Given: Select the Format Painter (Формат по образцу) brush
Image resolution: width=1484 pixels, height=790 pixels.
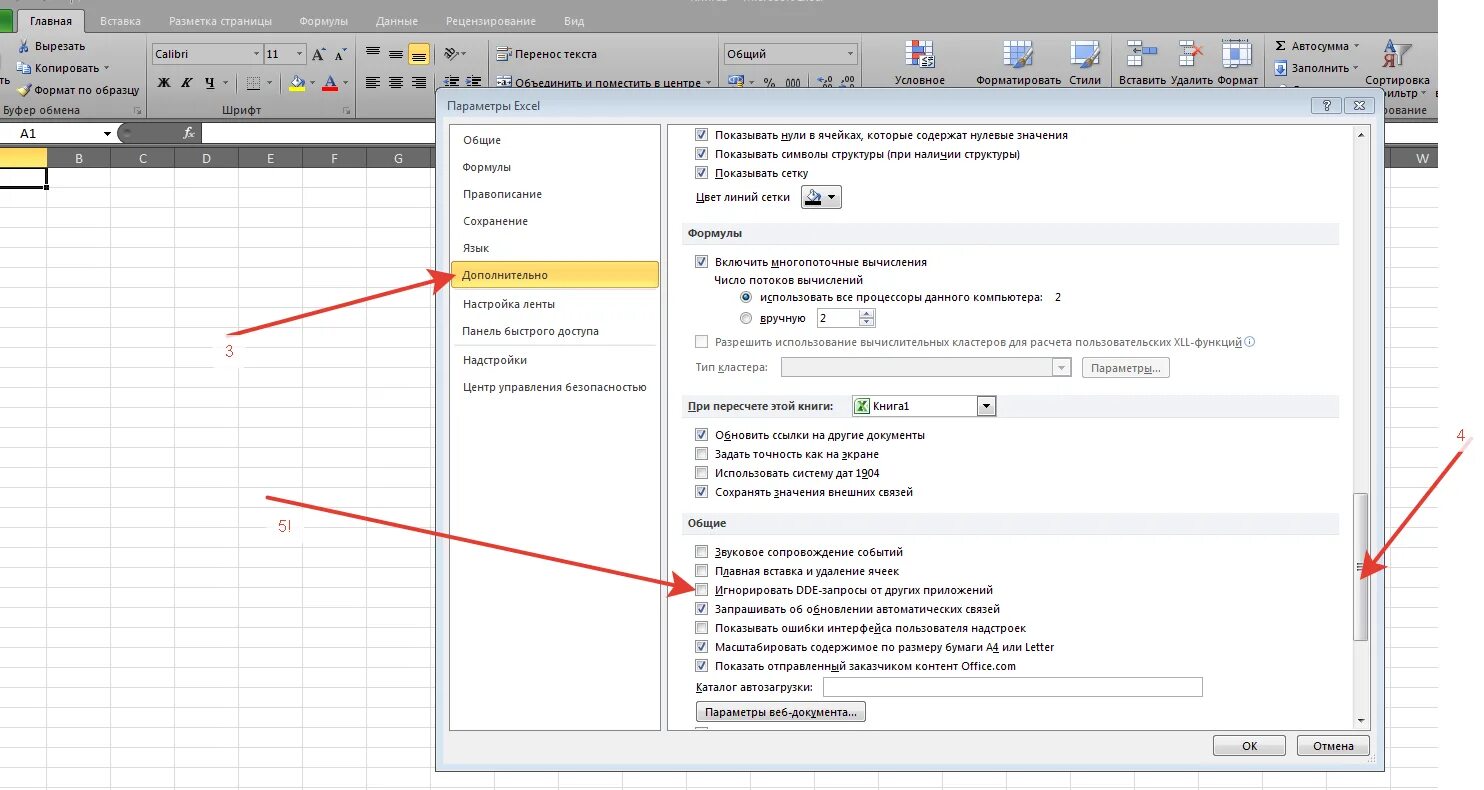Looking at the screenshot, I should (24, 90).
